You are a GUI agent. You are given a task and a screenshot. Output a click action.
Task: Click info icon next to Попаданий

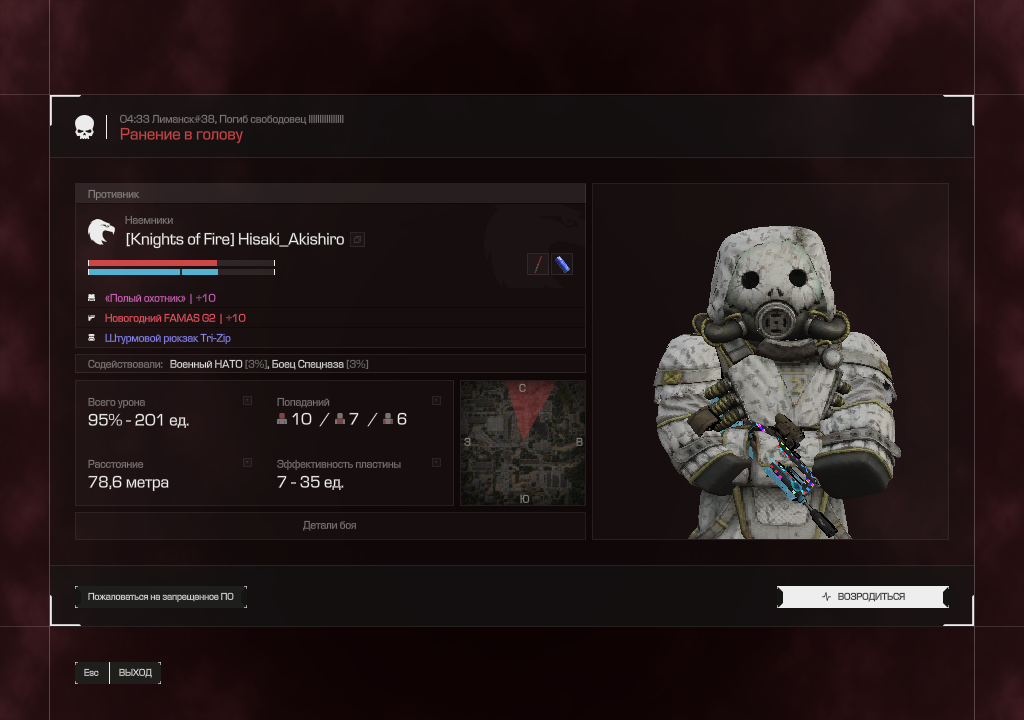click(x=436, y=401)
